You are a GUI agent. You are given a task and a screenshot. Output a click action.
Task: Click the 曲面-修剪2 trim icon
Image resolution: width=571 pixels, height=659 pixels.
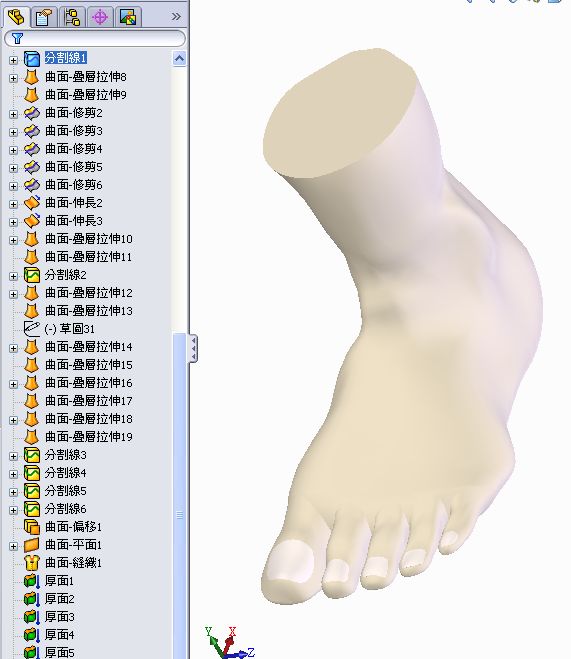(32, 113)
